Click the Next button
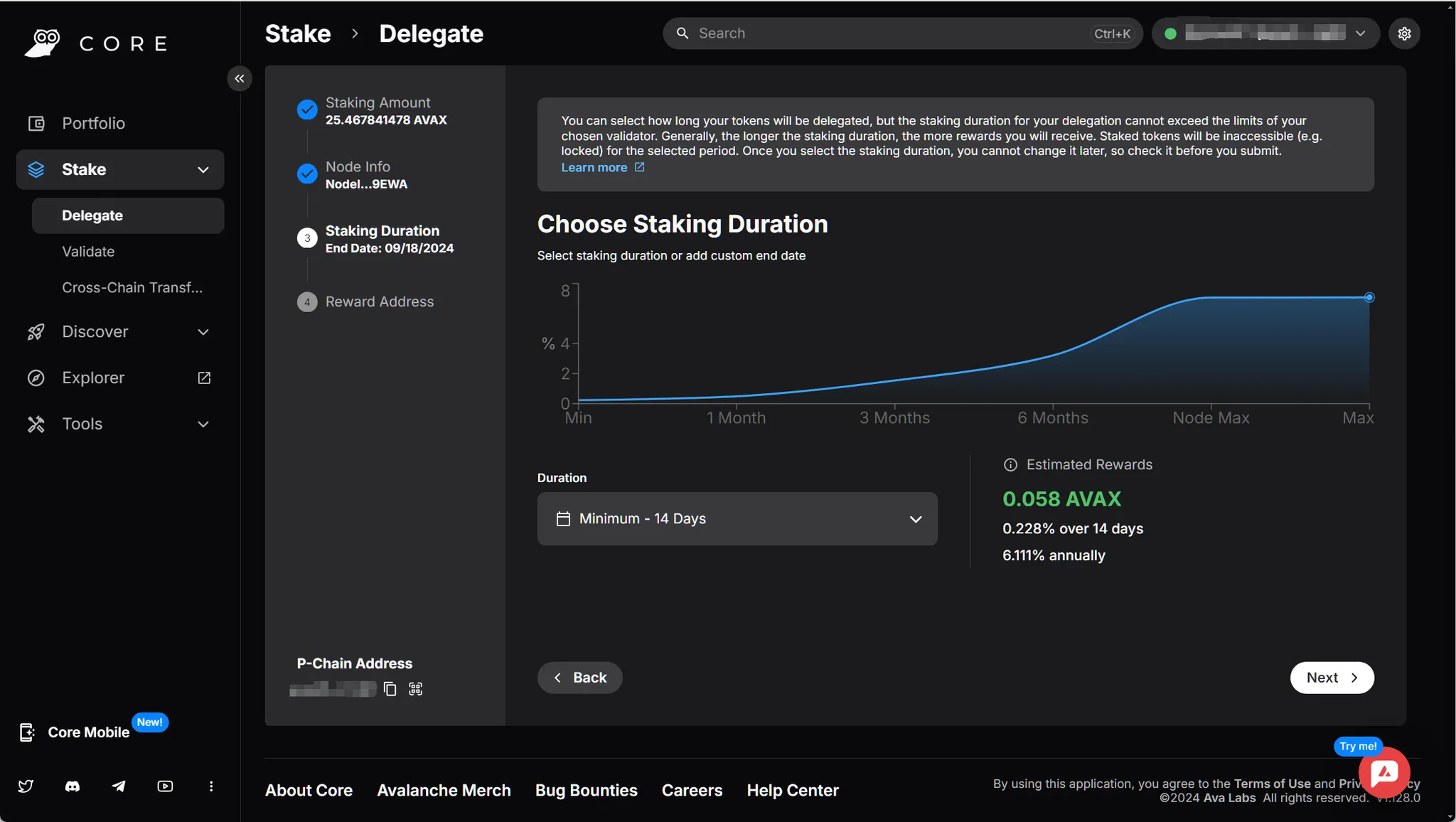This screenshot has height=822, width=1456. [1332, 678]
